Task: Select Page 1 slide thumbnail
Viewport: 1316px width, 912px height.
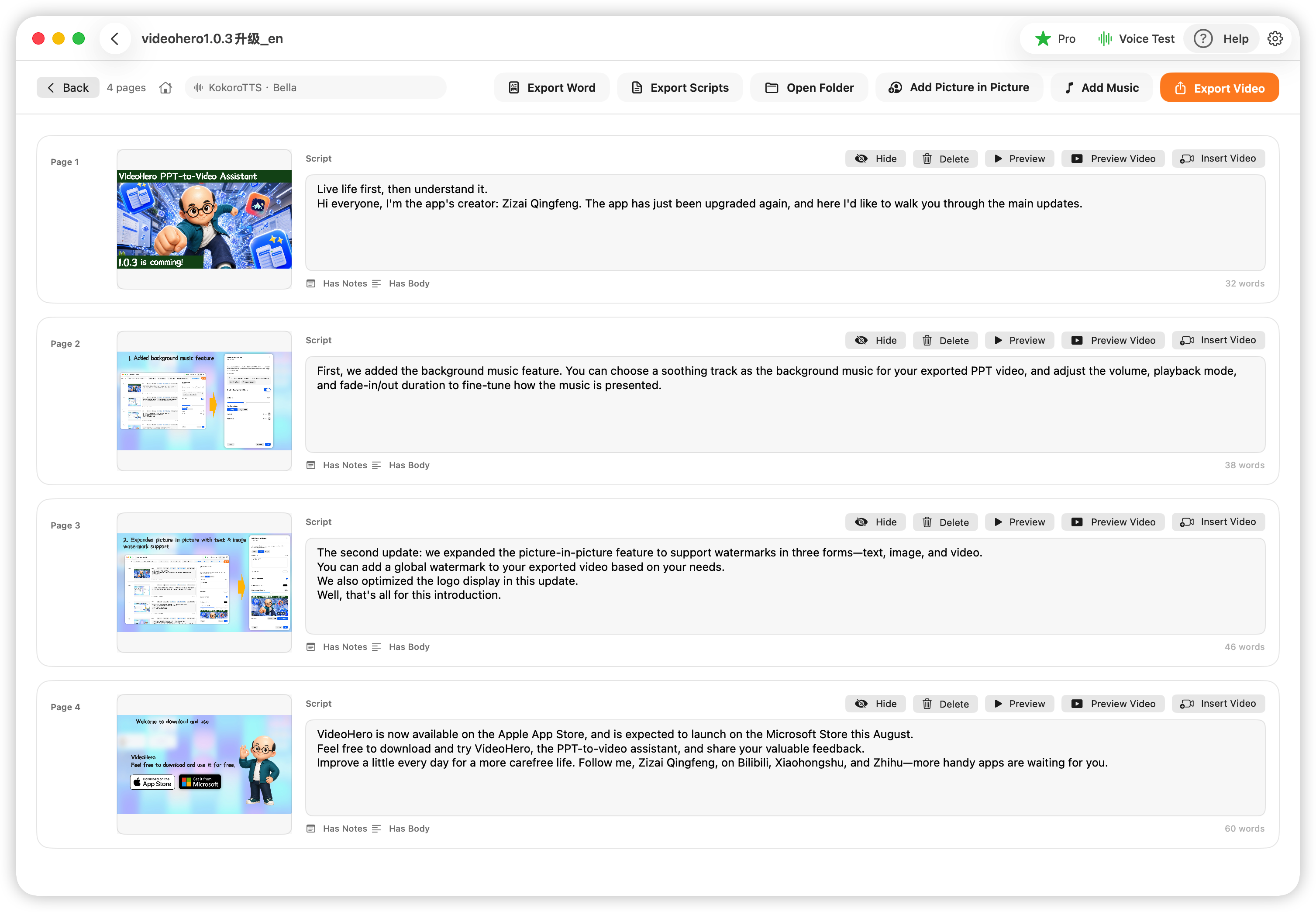Action: click(x=204, y=219)
